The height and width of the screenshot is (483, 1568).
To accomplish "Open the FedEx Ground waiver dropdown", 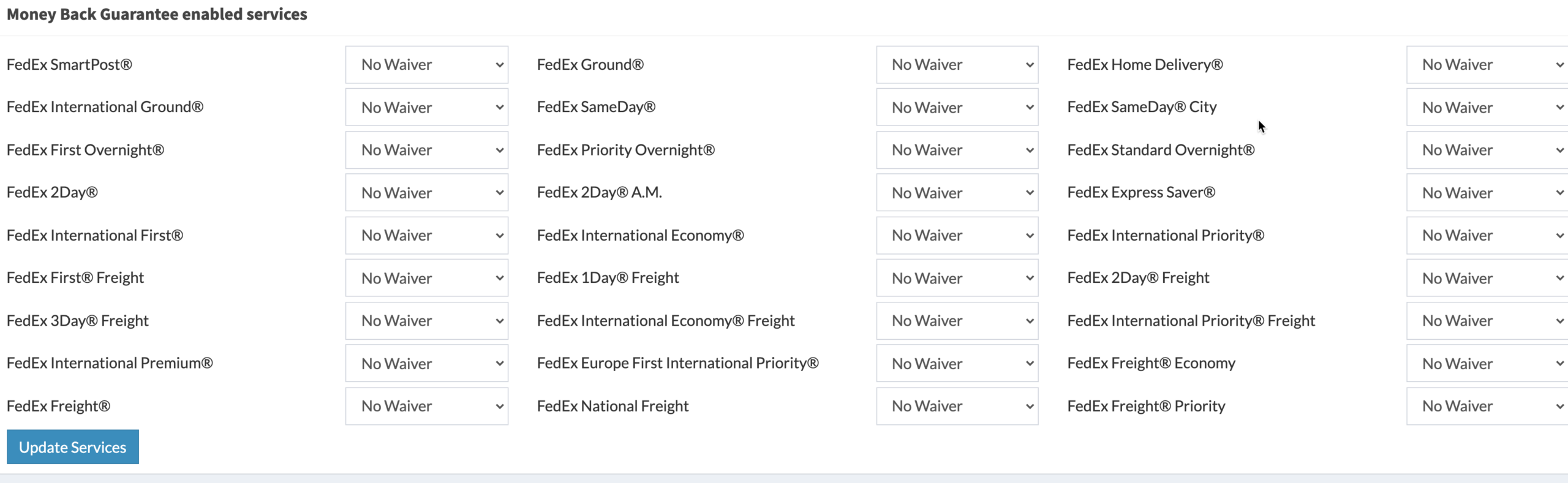I will (957, 64).
